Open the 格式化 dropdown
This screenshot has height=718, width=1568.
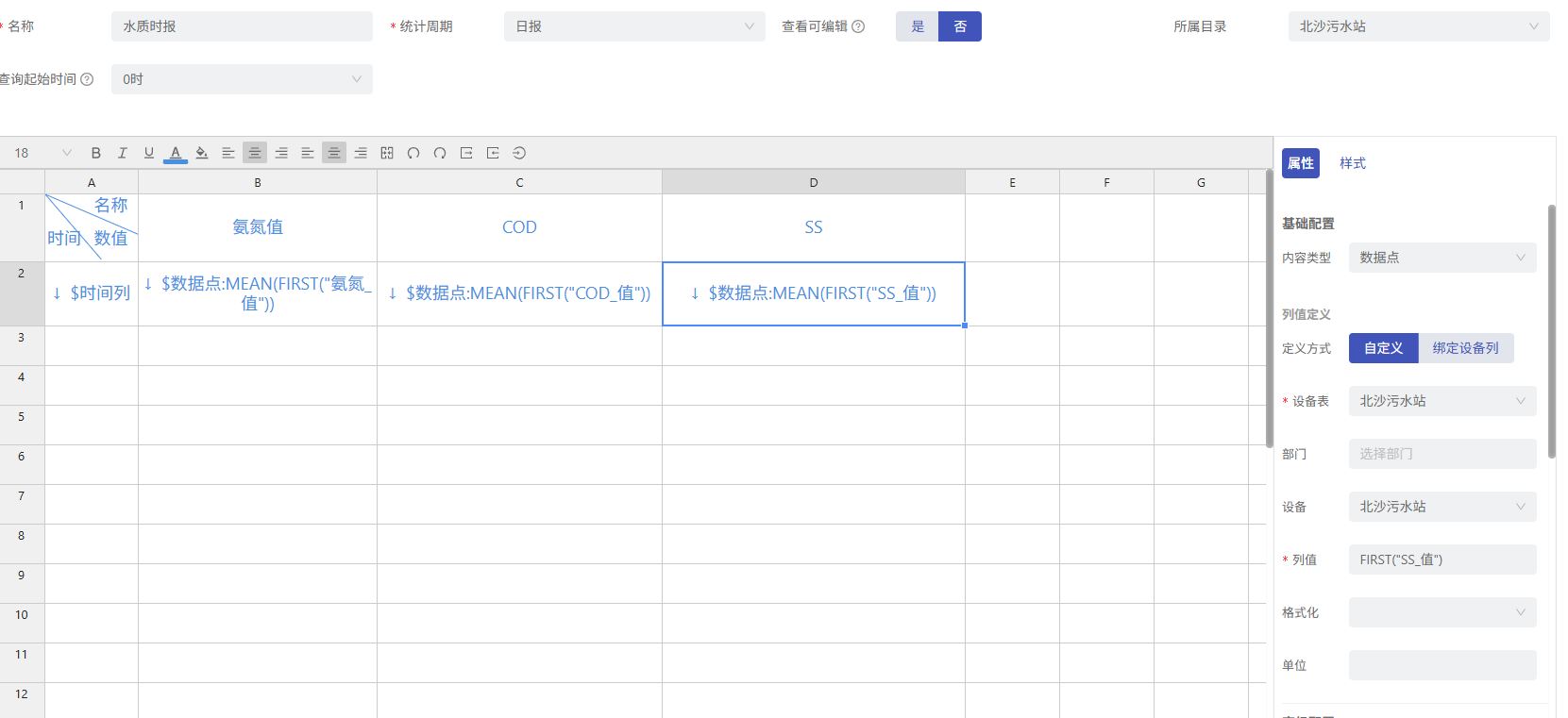[1442, 612]
